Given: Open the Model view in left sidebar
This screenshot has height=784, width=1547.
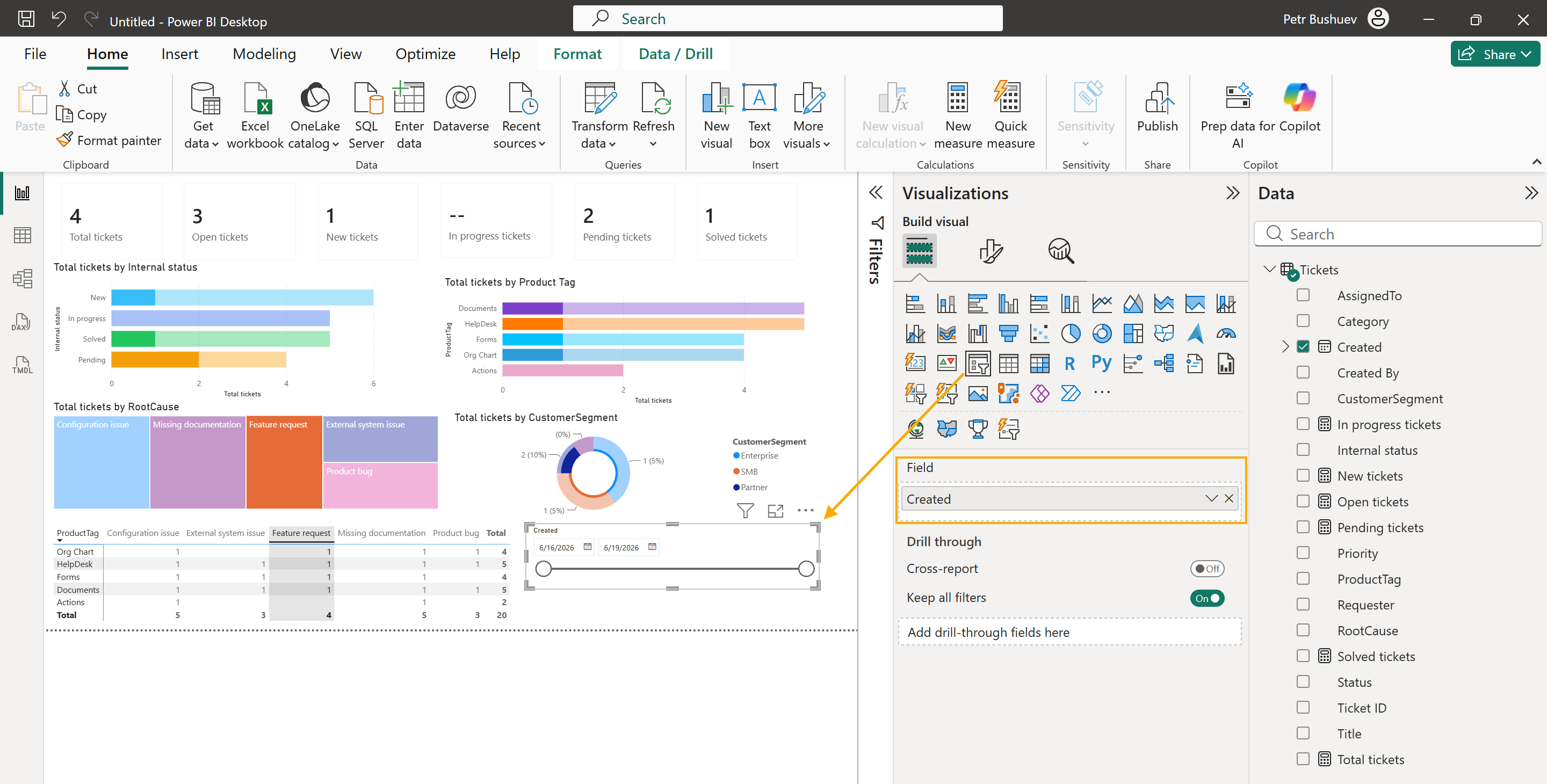Looking at the screenshot, I should coord(22,279).
